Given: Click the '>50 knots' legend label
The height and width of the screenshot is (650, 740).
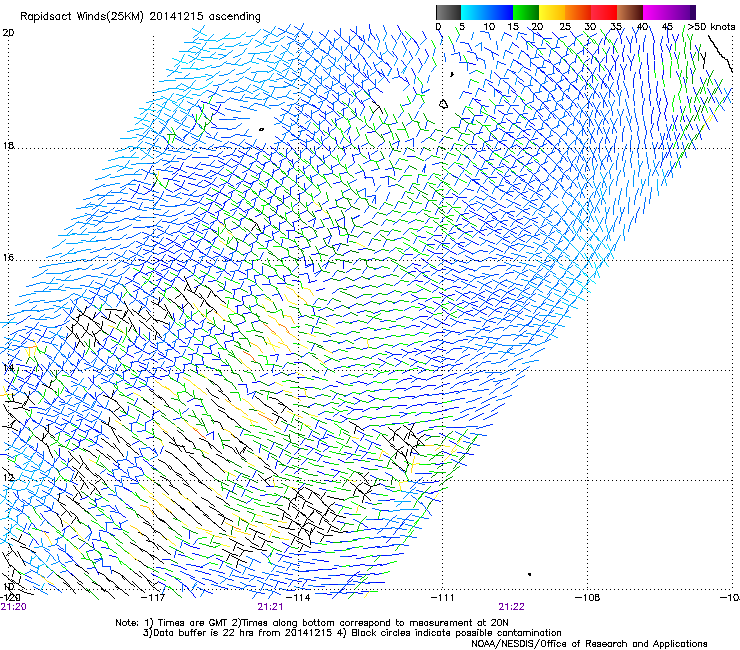Looking at the screenshot, I should (711, 27).
